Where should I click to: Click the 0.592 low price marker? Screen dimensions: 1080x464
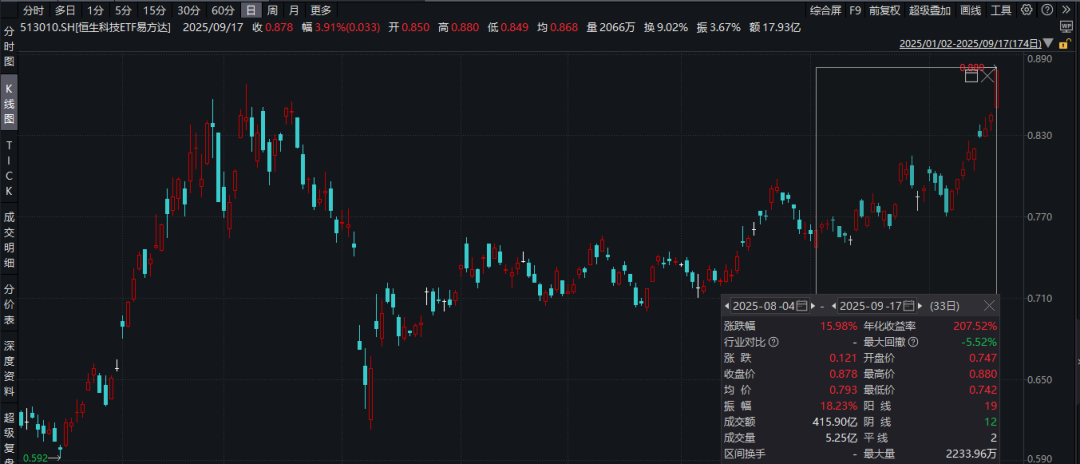pyautogui.click(x=34, y=457)
